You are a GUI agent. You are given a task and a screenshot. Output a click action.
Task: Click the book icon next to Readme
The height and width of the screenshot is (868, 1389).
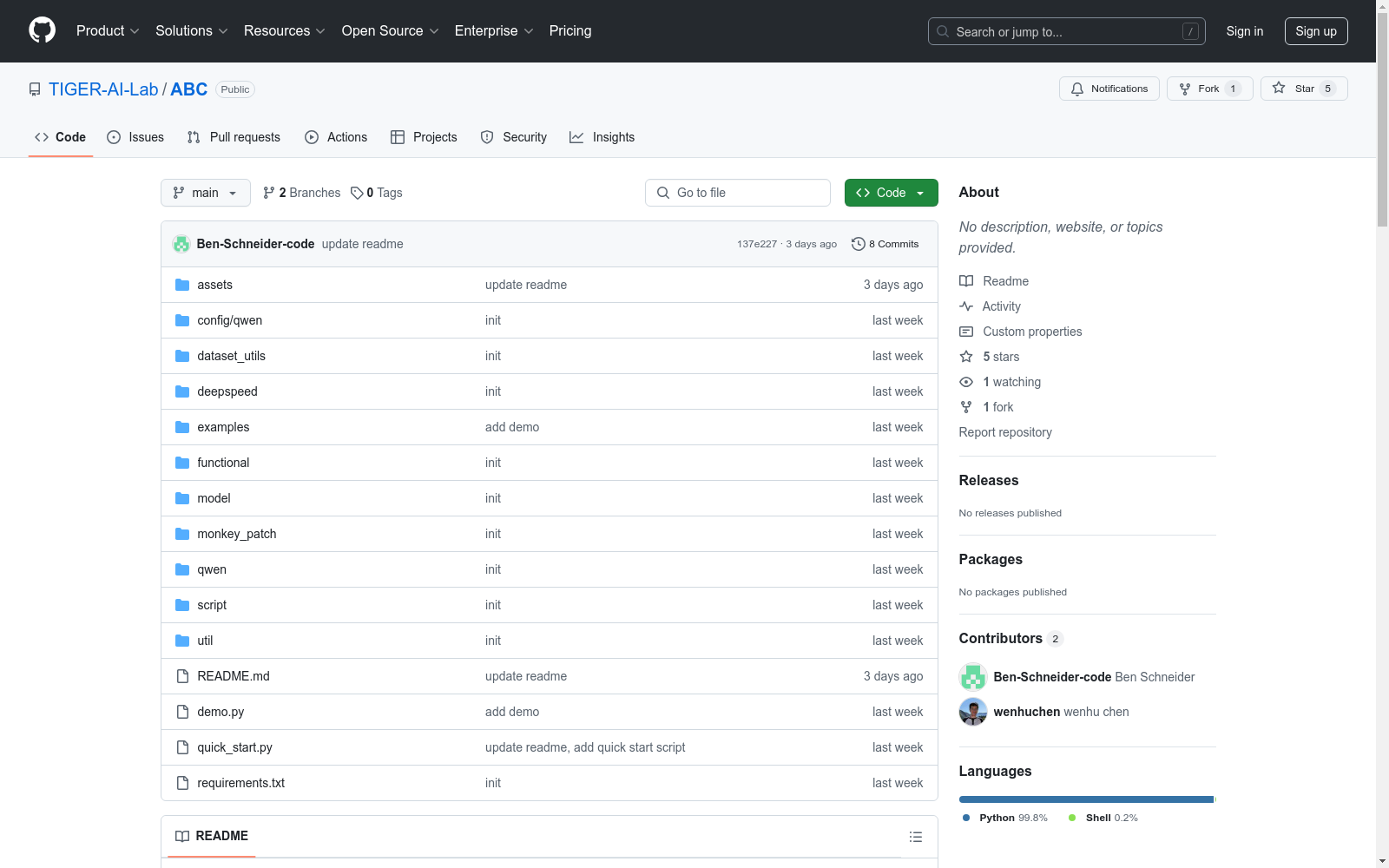click(x=966, y=281)
